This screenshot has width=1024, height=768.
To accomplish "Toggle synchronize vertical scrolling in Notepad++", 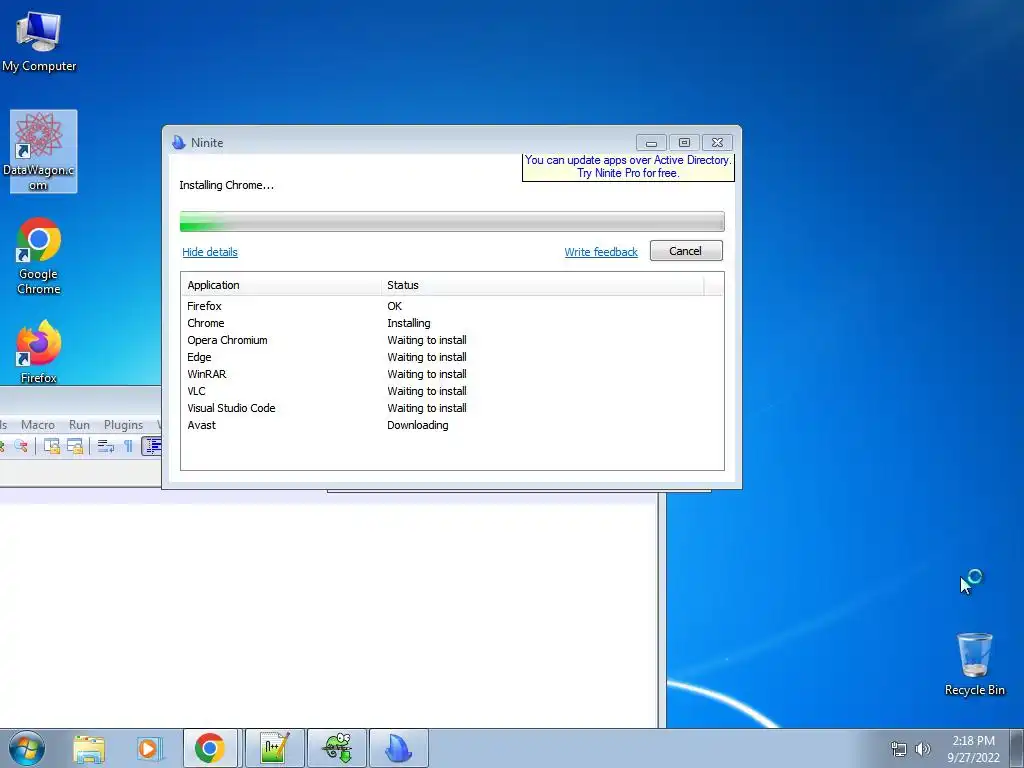I will tap(52, 446).
